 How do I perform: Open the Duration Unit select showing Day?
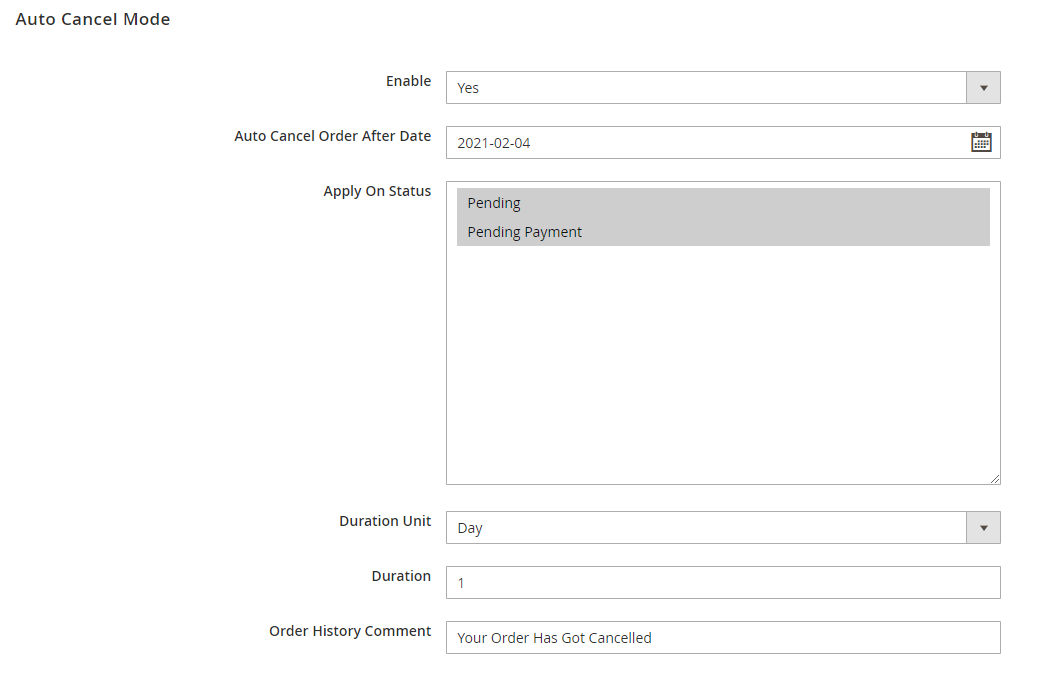pos(706,528)
